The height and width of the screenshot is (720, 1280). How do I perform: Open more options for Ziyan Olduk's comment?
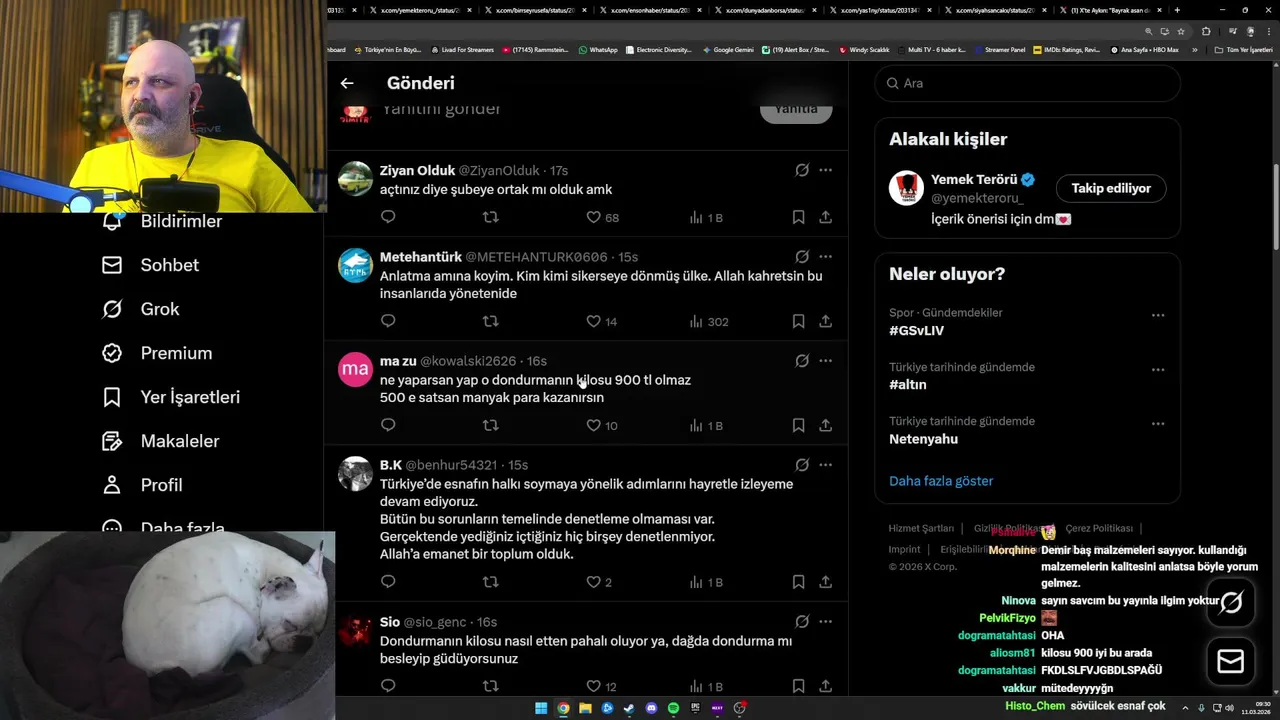(x=825, y=170)
